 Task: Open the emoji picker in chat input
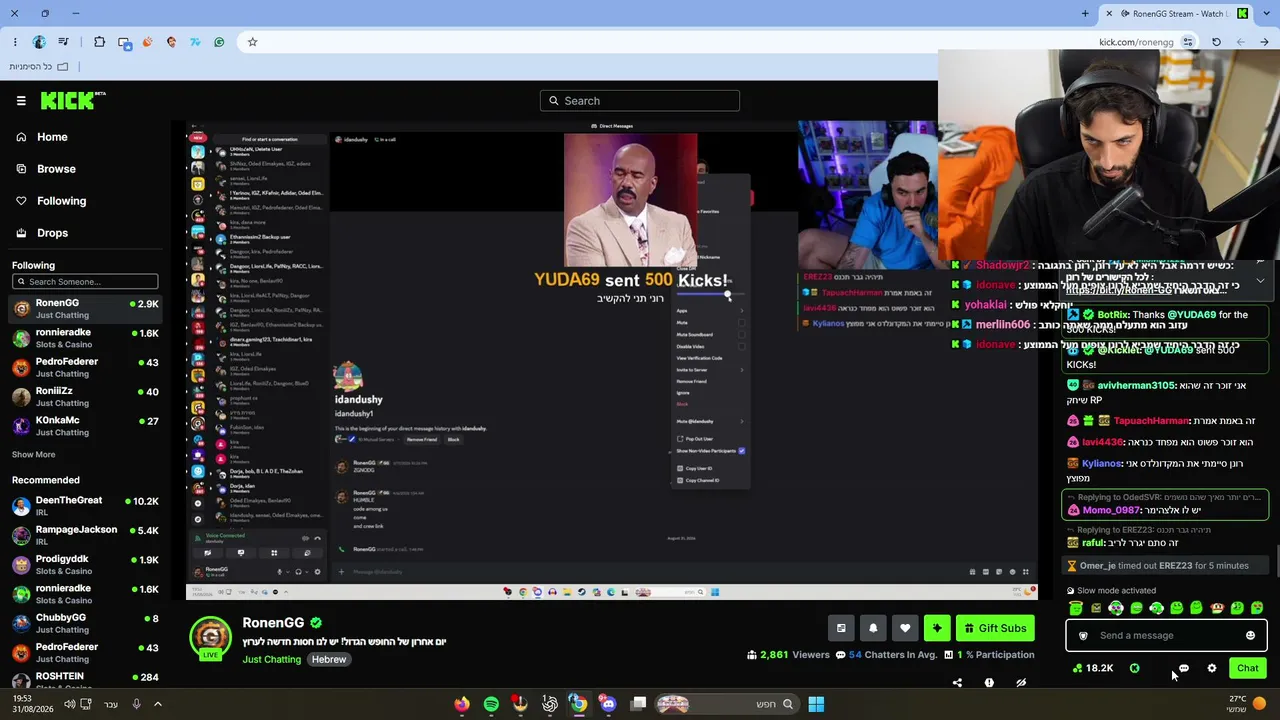point(1250,635)
